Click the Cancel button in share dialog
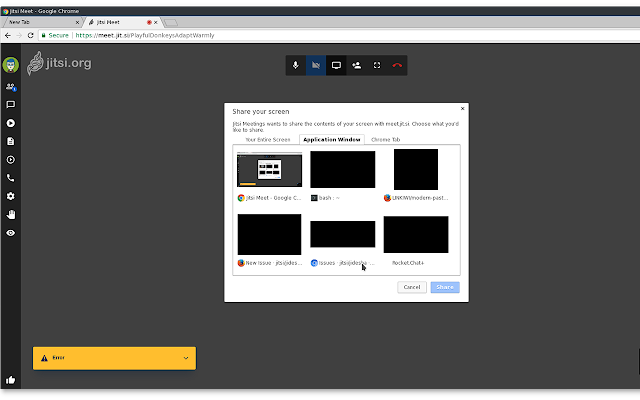 coord(412,287)
